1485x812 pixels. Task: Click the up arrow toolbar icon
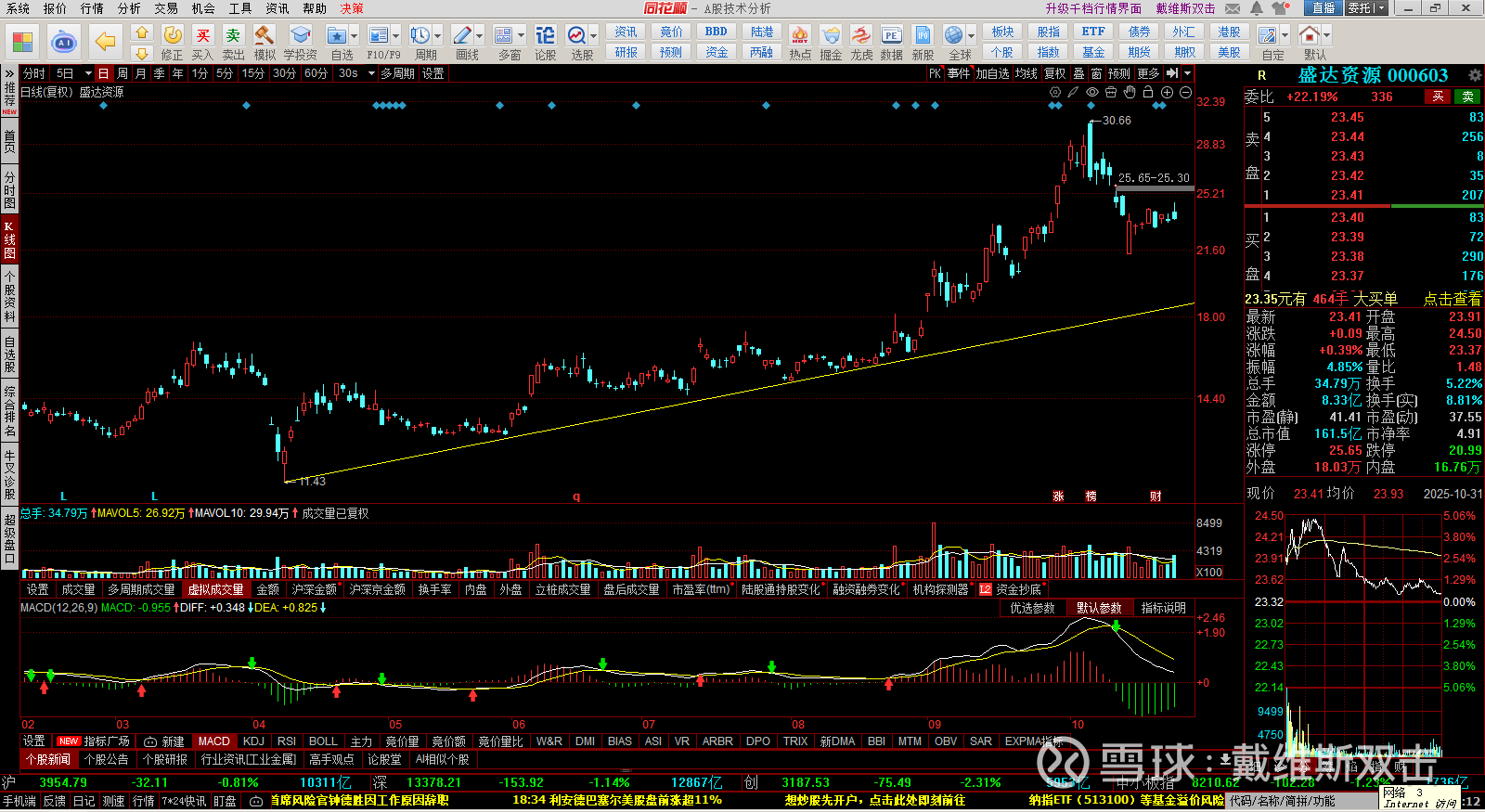141,32
